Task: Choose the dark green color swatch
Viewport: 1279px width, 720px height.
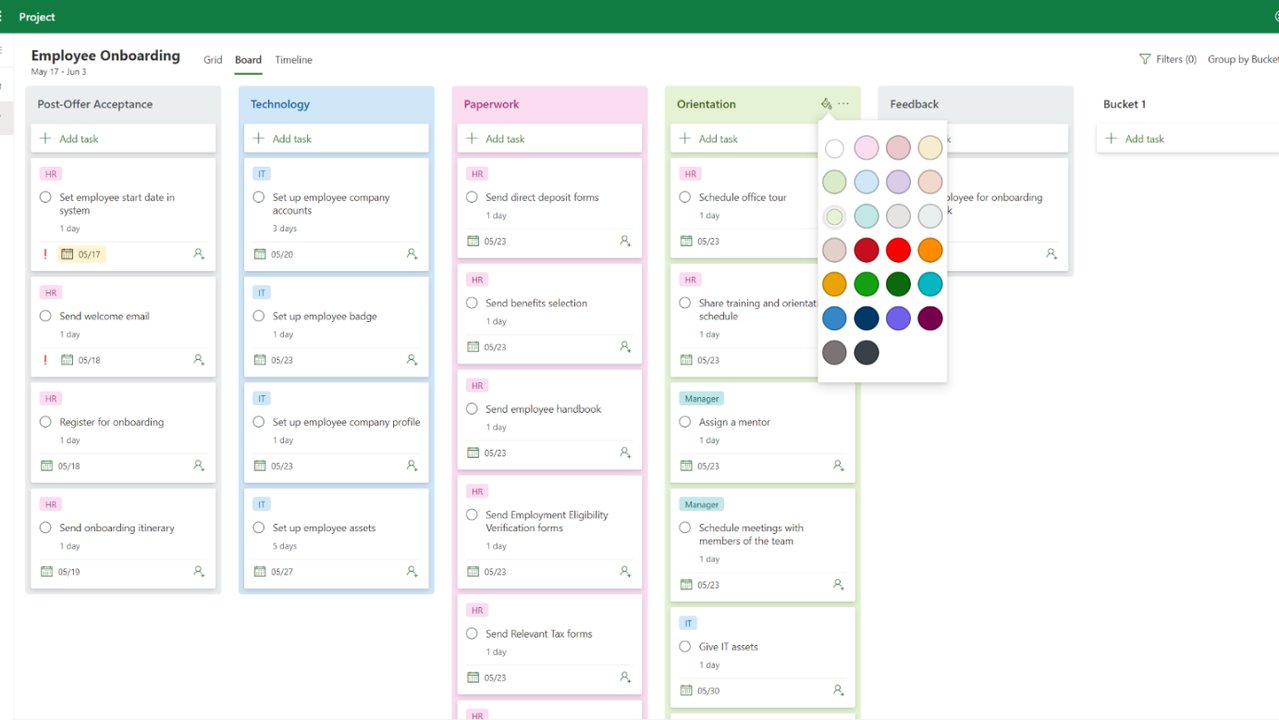Action: pyautogui.click(x=898, y=285)
